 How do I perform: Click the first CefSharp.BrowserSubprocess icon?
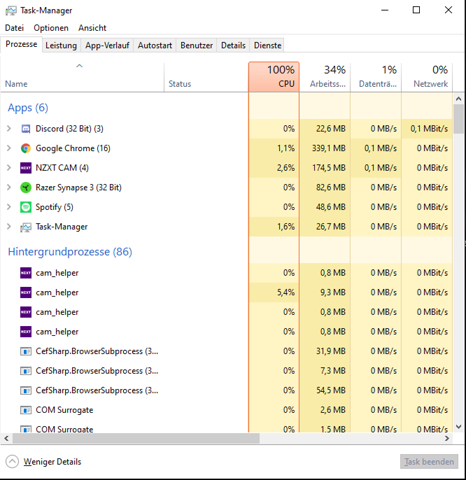pyautogui.click(x=26, y=351)
